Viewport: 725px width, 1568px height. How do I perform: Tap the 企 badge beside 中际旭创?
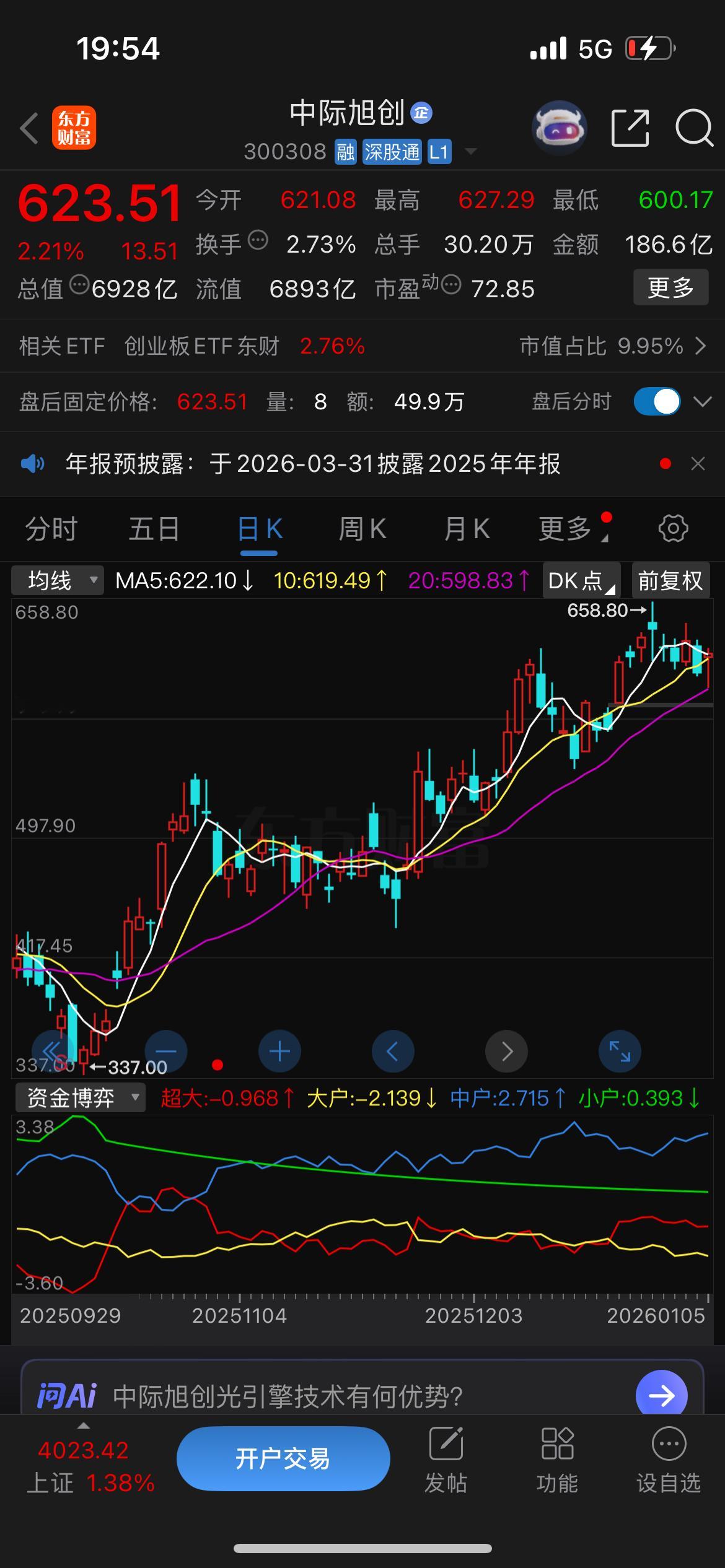421,113
